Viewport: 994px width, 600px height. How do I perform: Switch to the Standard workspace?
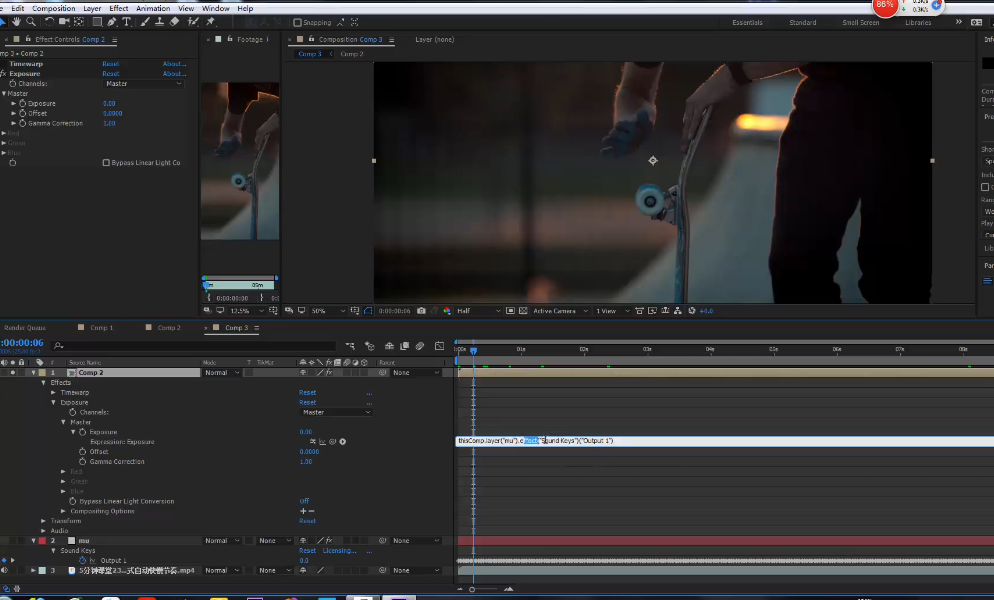coord(803,22)
